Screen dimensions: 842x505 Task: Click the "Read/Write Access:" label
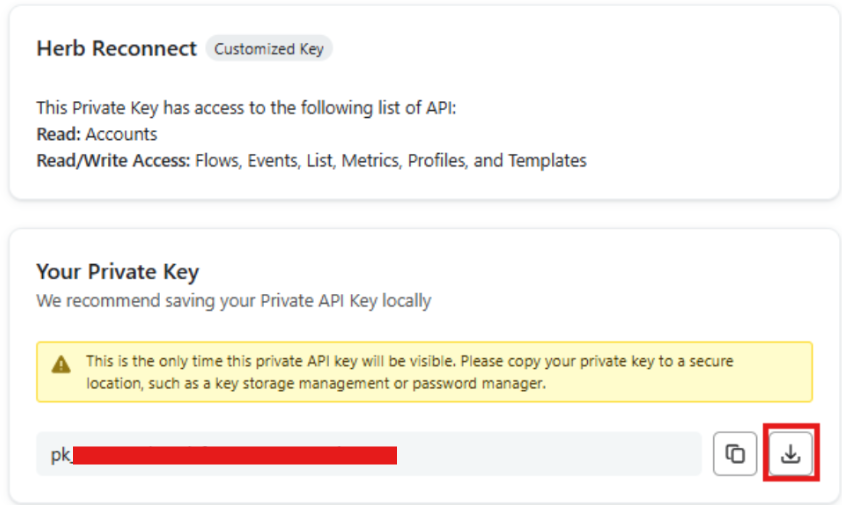click(x=113, y=160)
